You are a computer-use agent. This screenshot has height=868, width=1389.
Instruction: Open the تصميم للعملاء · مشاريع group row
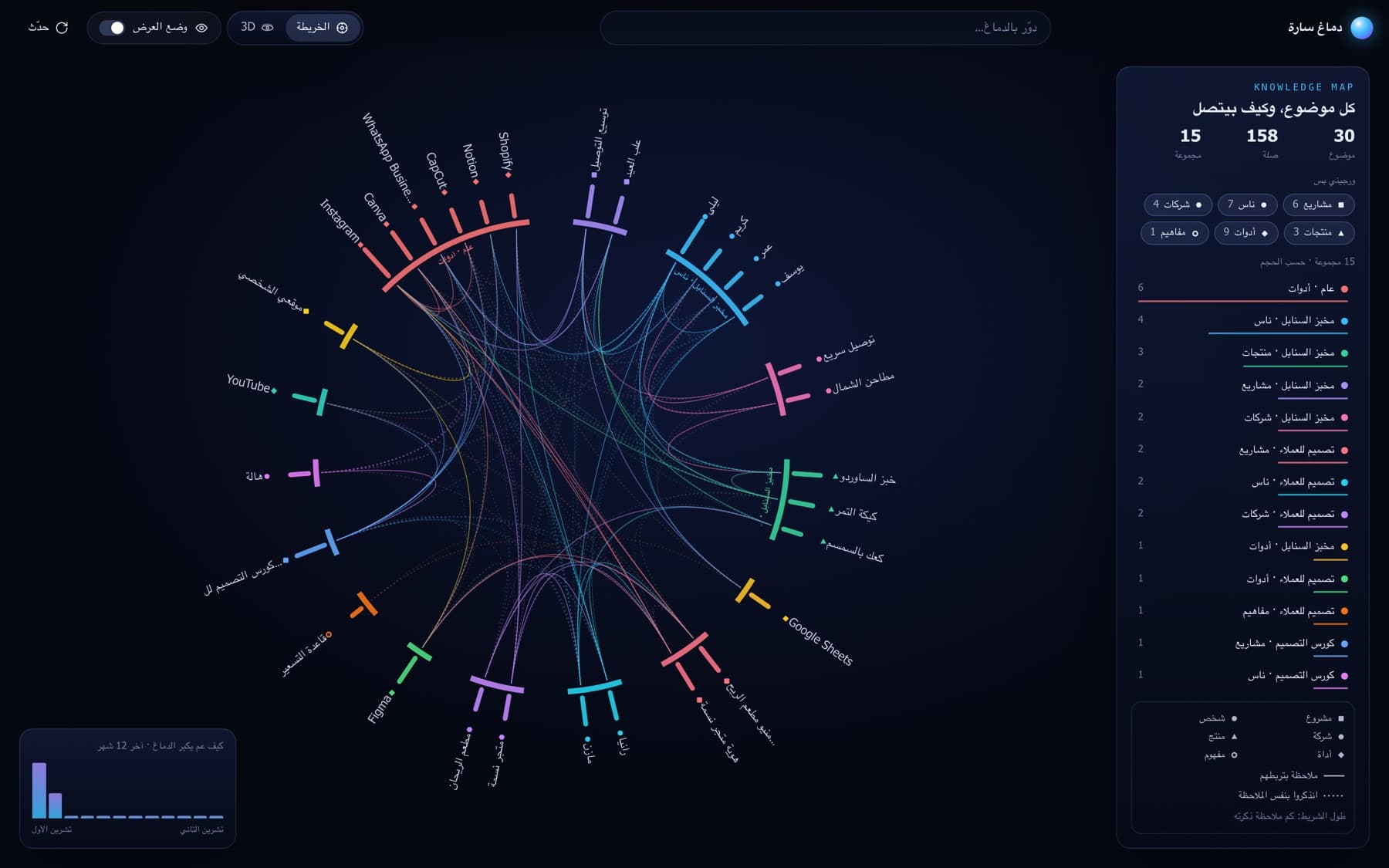(x=1242, y=451)
